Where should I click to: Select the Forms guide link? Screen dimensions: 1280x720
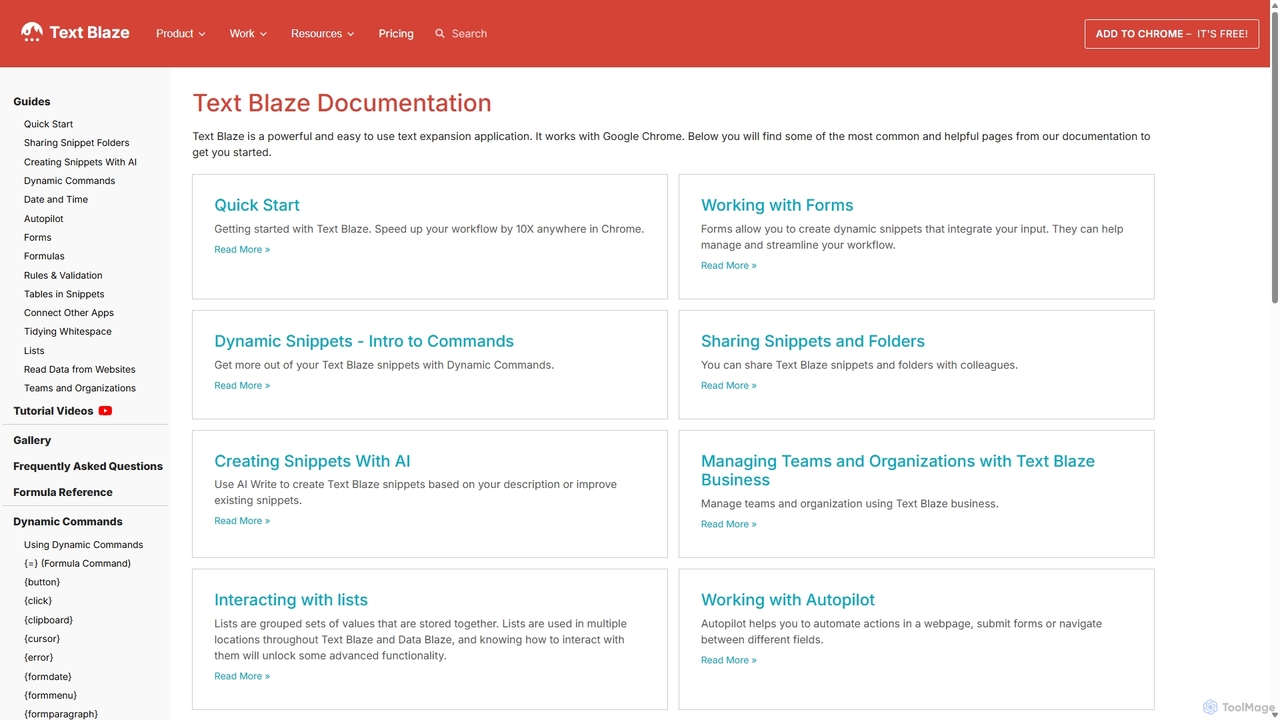[x=38, y=238]
